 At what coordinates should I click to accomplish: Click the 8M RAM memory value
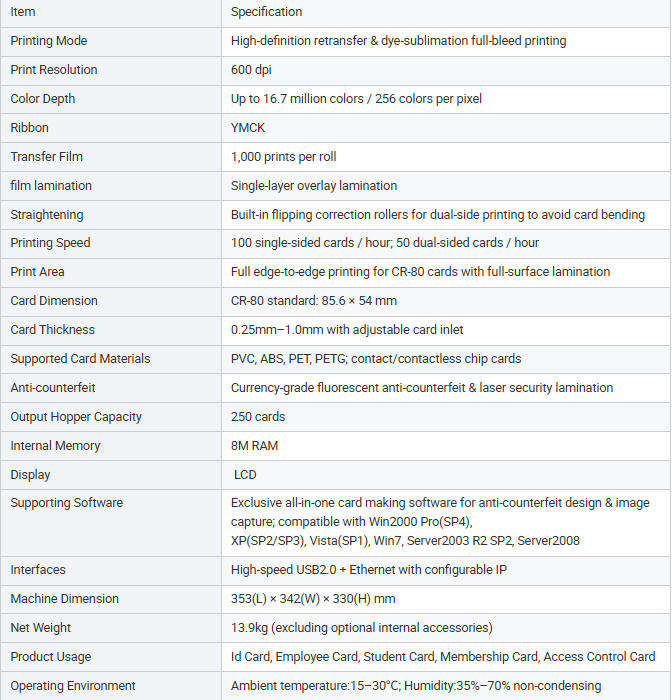point(255,446)
